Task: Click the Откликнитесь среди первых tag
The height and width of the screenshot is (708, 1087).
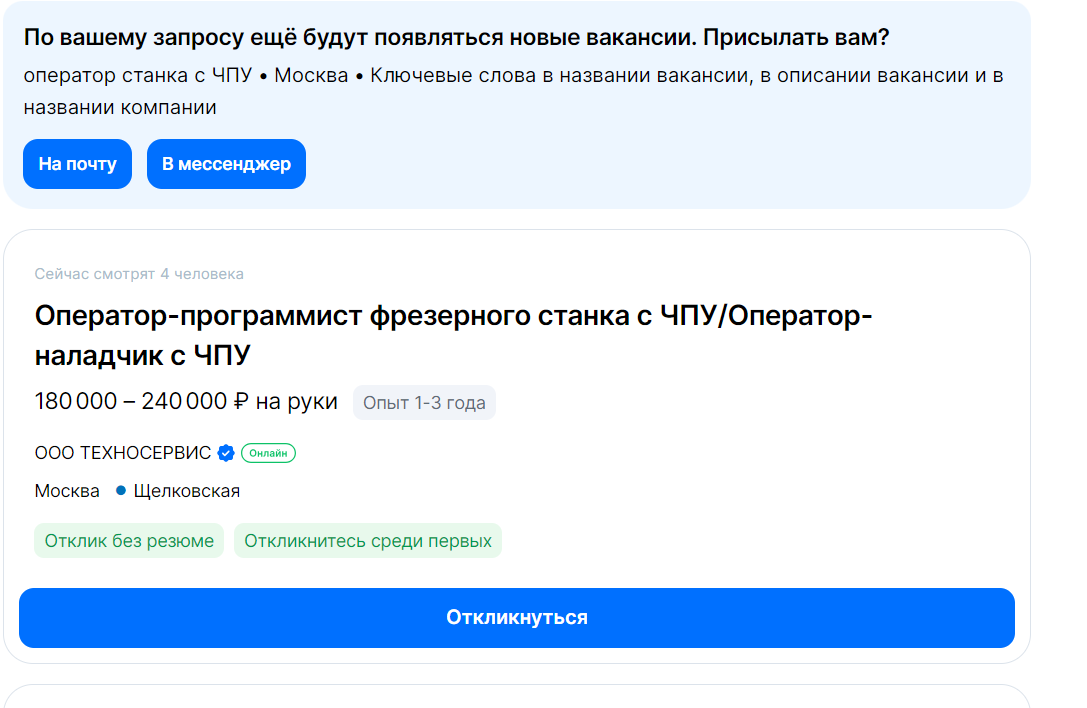Action: (x=368, y=541)
